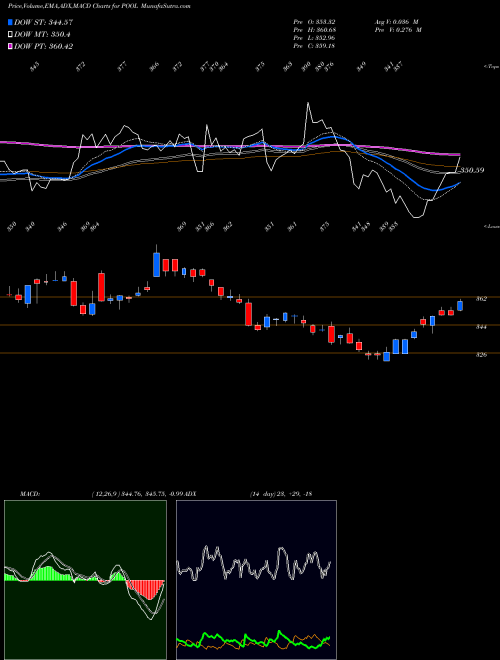Image resolution: width=500 pixels, height=660 pixels.
Task: Click the Avg V volume value
Action: [396, 21]
